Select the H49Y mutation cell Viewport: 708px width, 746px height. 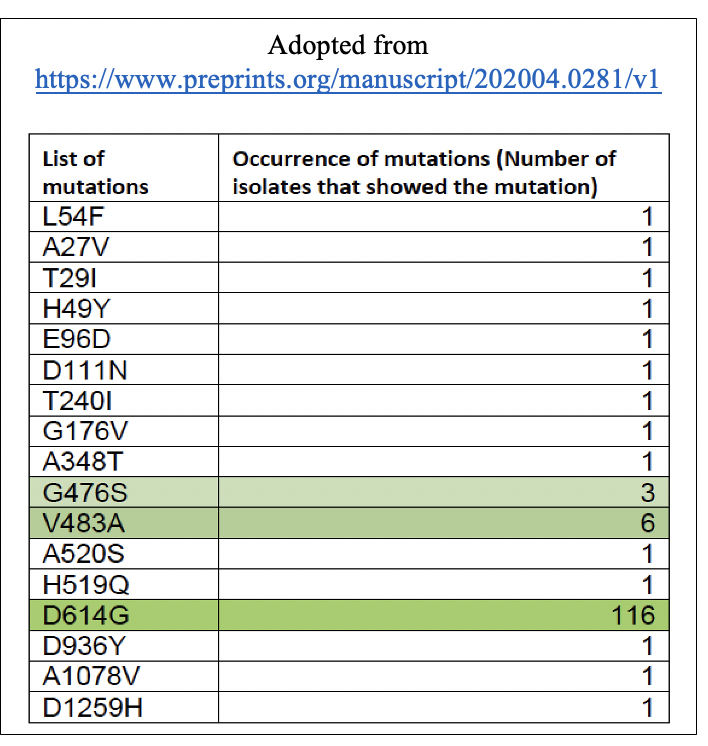(x=124, y=308)
